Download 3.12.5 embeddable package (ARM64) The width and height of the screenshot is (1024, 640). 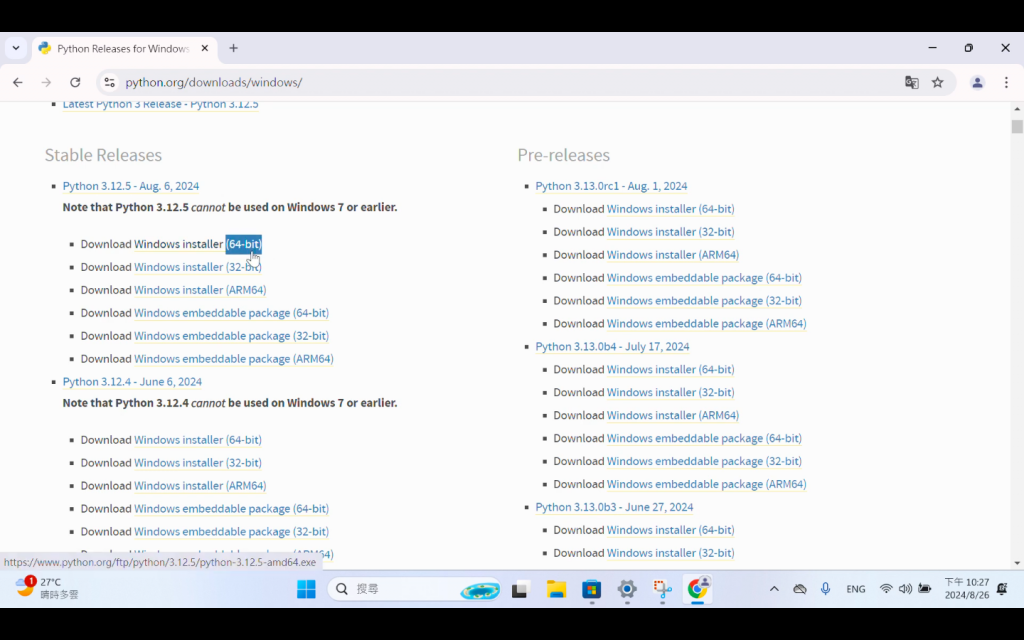234,359
